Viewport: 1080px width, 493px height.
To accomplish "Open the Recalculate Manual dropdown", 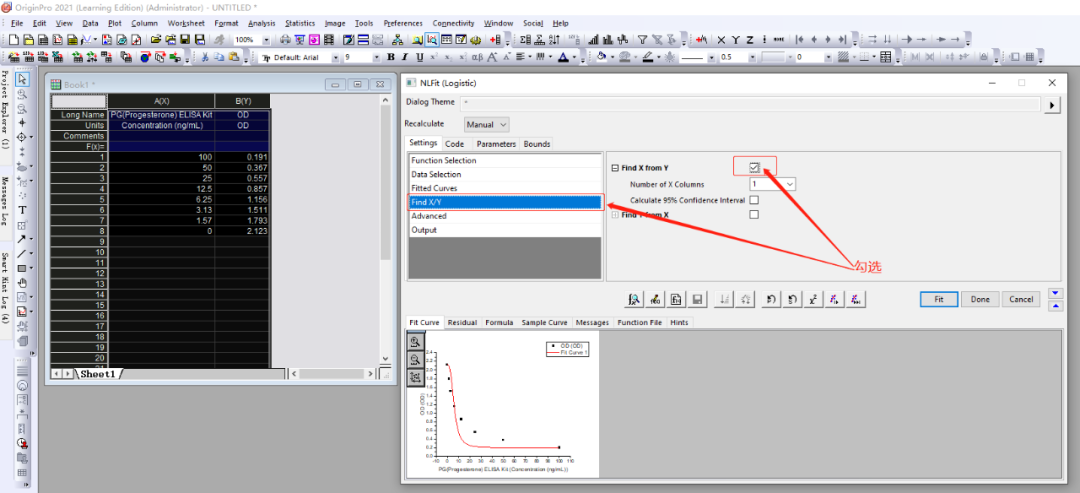I will (487, 125).
